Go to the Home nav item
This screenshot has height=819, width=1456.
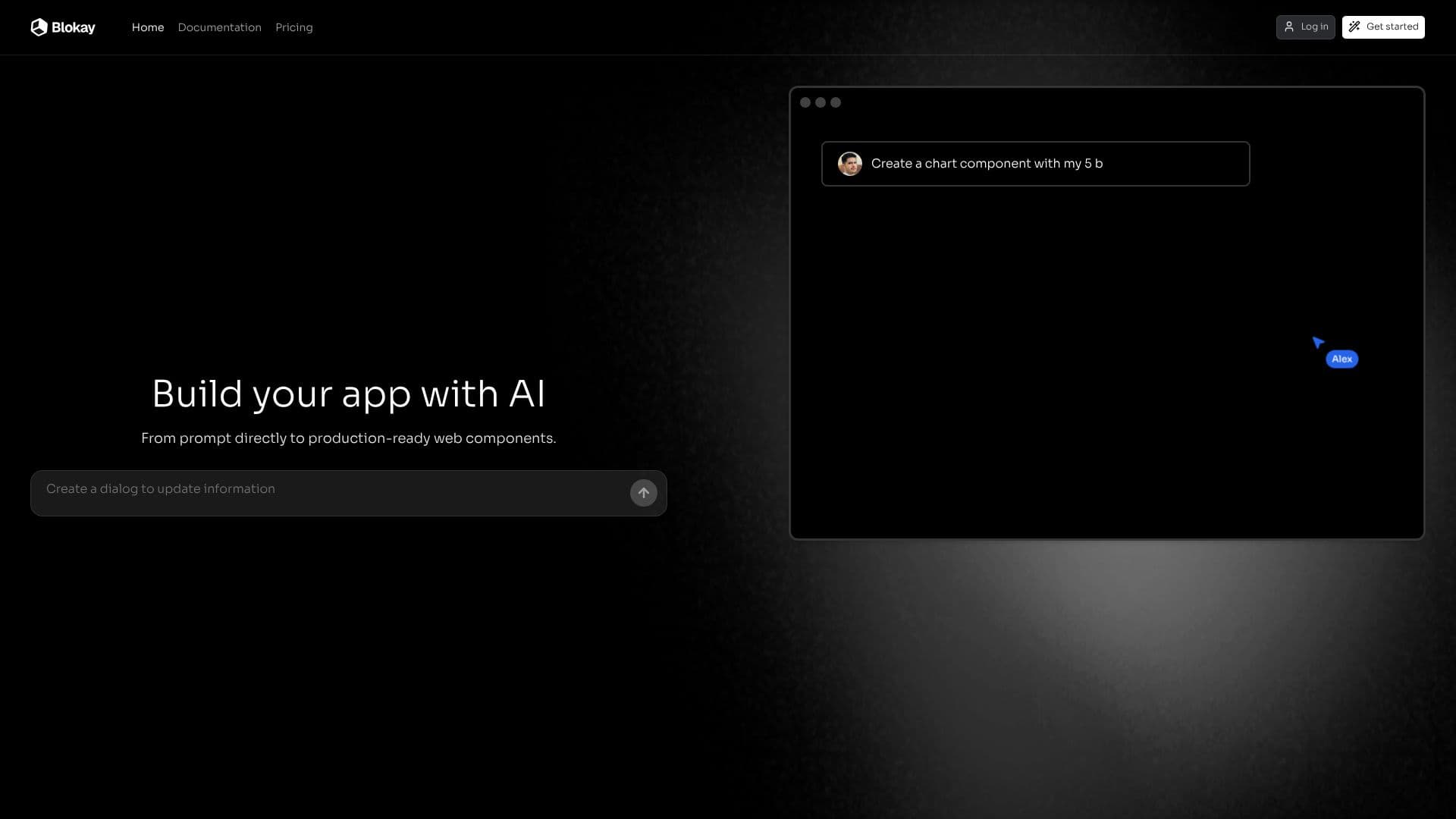[148, 27]
